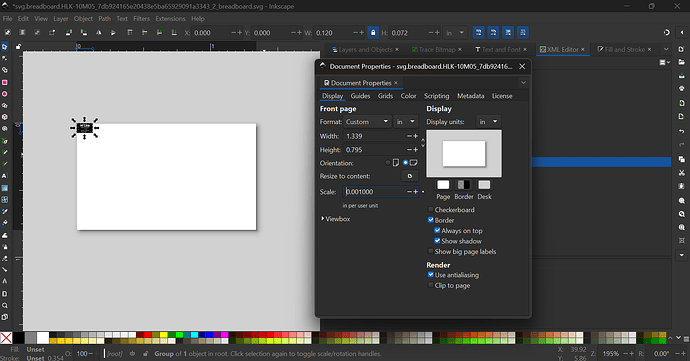
Task: Select the Text tool
Action: pos(5,176)
